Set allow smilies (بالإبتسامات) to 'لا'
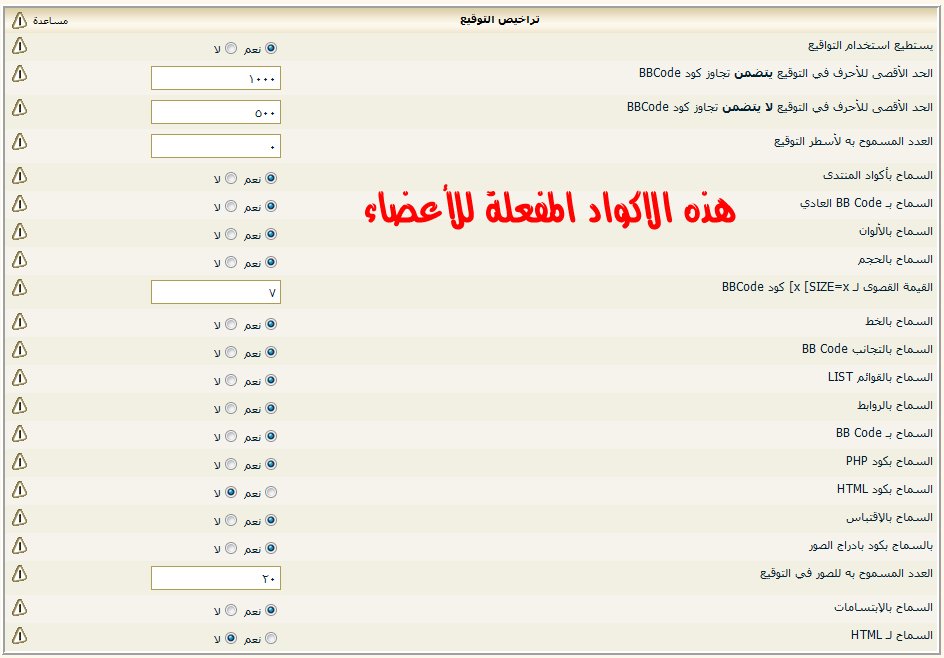 231,609
